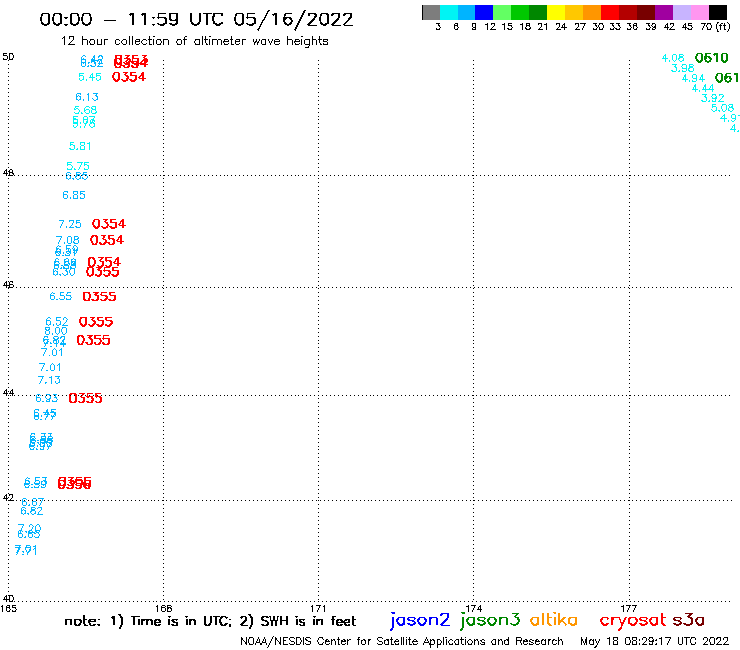Screen dimensions: 740x650
Task: Select the wave height value 3.98
Action: click(683, 68)
